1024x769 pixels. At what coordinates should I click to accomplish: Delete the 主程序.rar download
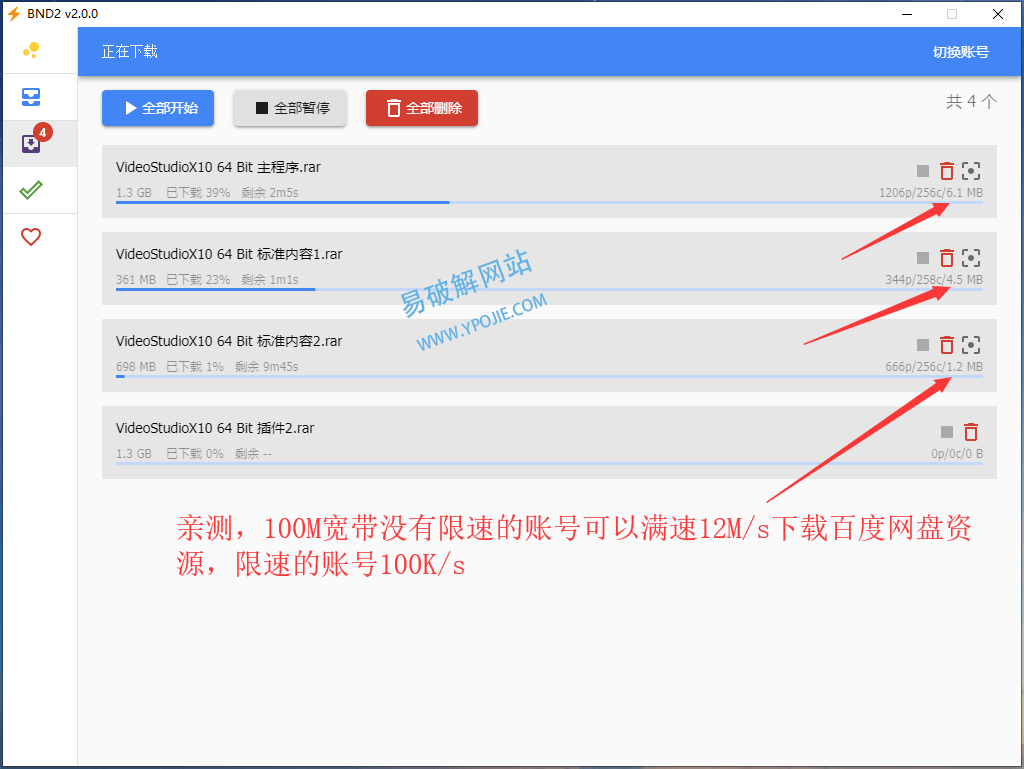tap(947, 172)
